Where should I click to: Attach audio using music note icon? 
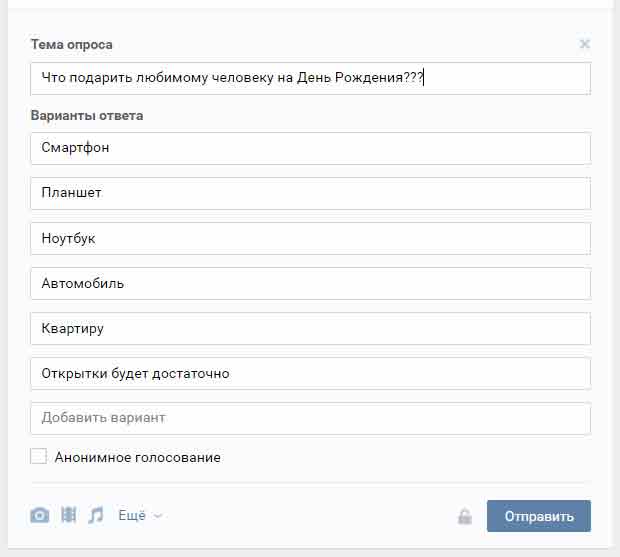tap(96, 515)
